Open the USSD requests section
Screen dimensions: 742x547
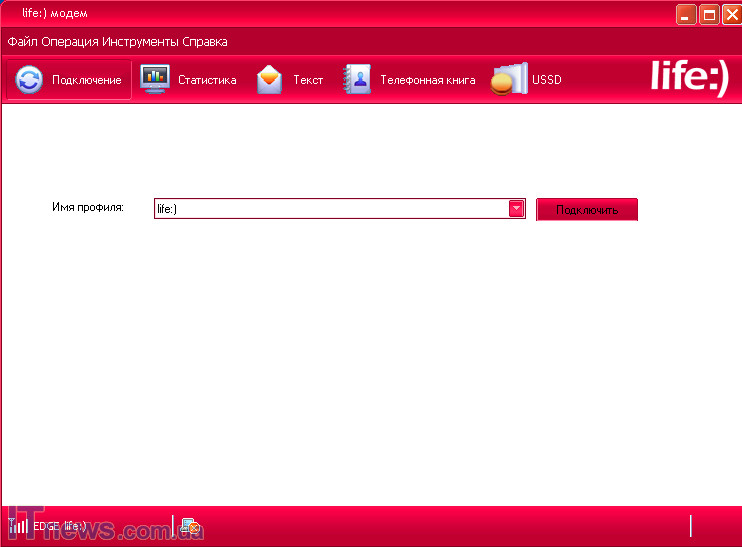click(526, 80)
